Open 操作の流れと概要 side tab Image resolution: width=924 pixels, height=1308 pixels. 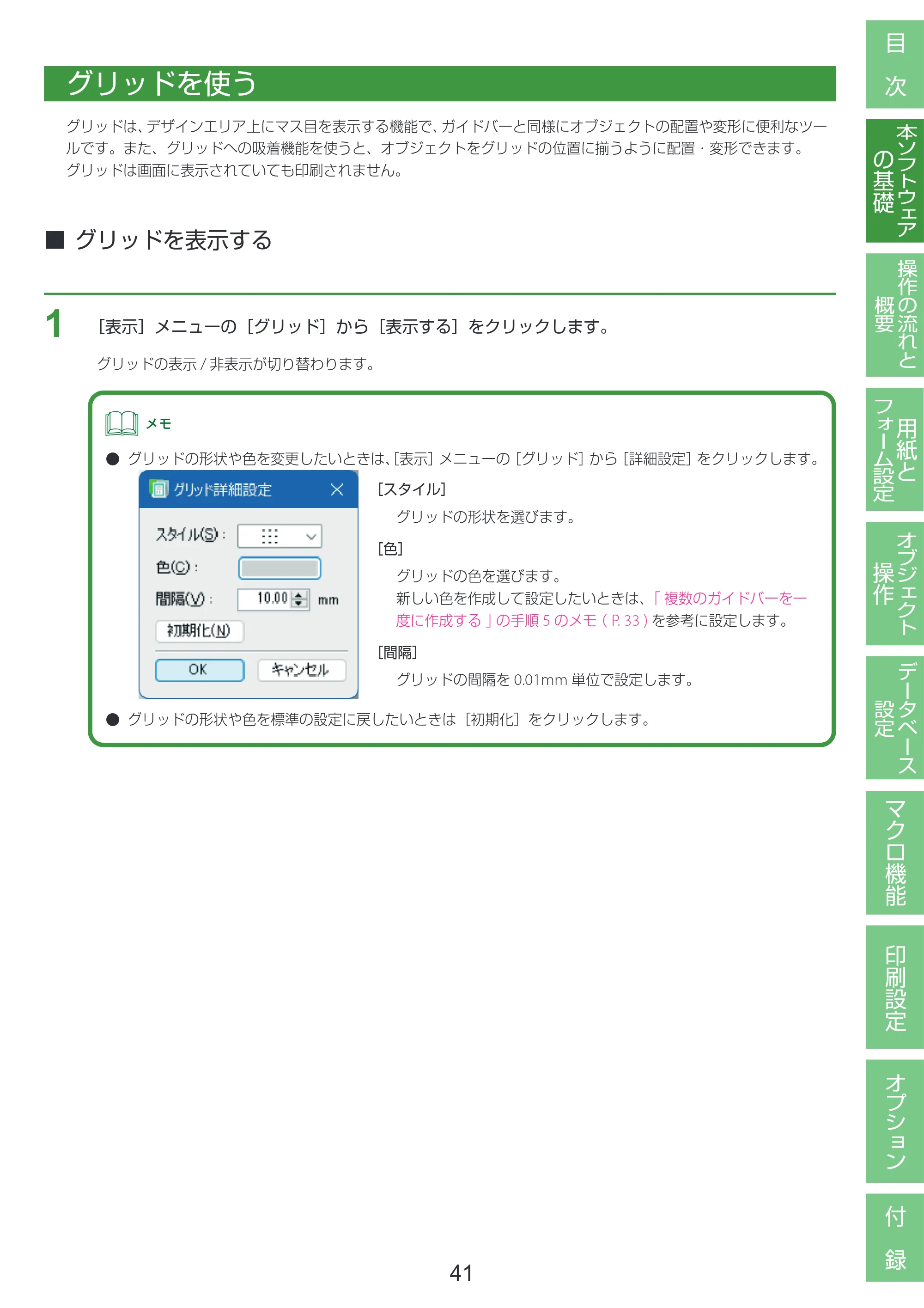tap(894, 314)
